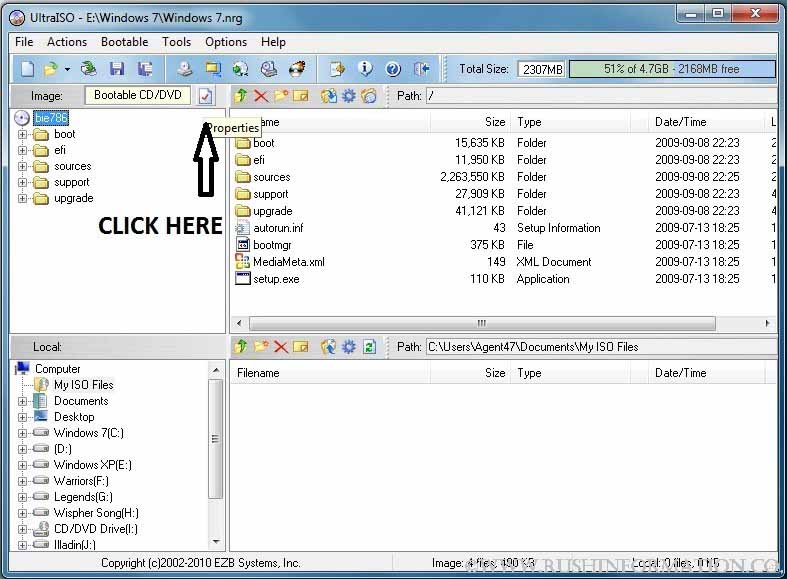This screenshot has width=787, height=579.
Task: Click the Open file folder icon
Action: click(50, 69)
